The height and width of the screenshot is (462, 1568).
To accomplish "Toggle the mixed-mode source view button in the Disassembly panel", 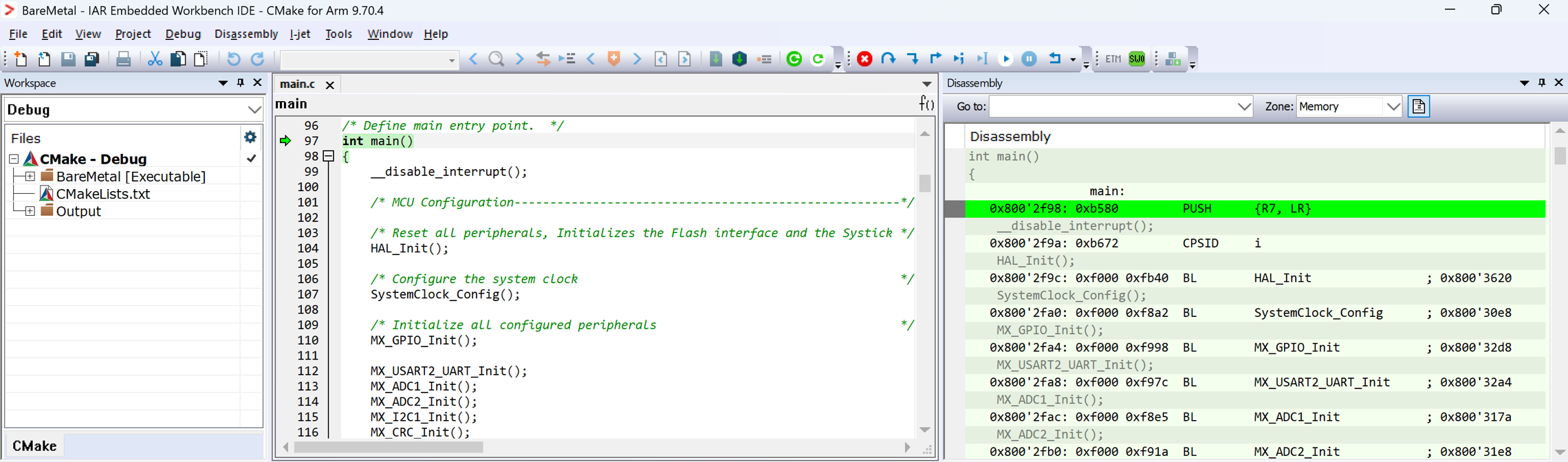I will [1419, 107].
